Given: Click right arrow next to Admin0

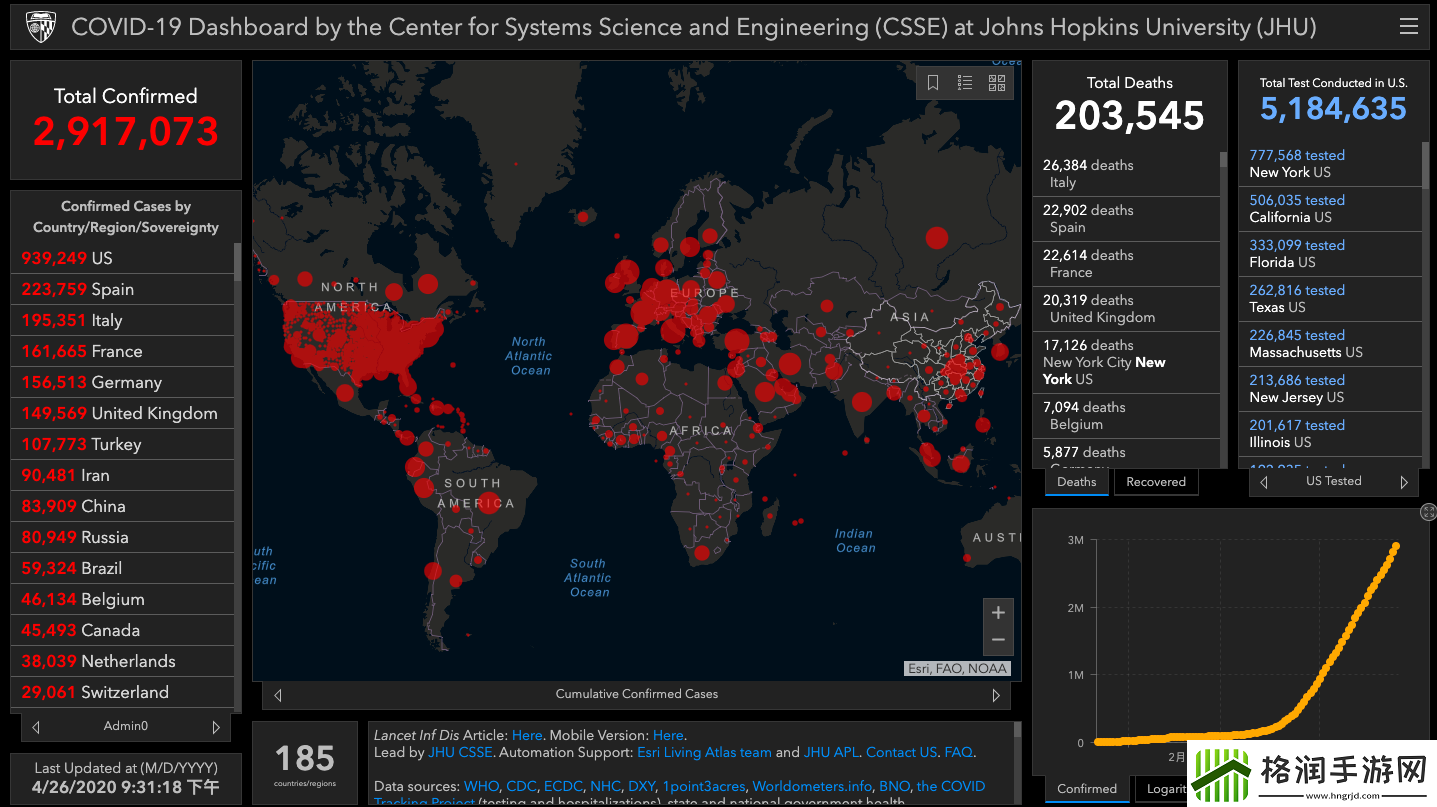Looking at the screenshot, I should pyautogui.click(x=216, y=727).
